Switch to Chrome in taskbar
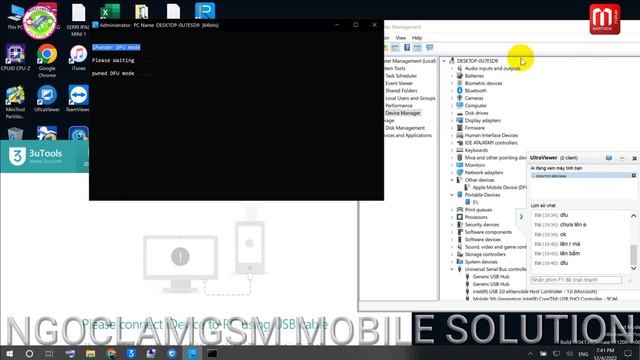The height and width of the screenshot is (360, 640). point(111,353)
